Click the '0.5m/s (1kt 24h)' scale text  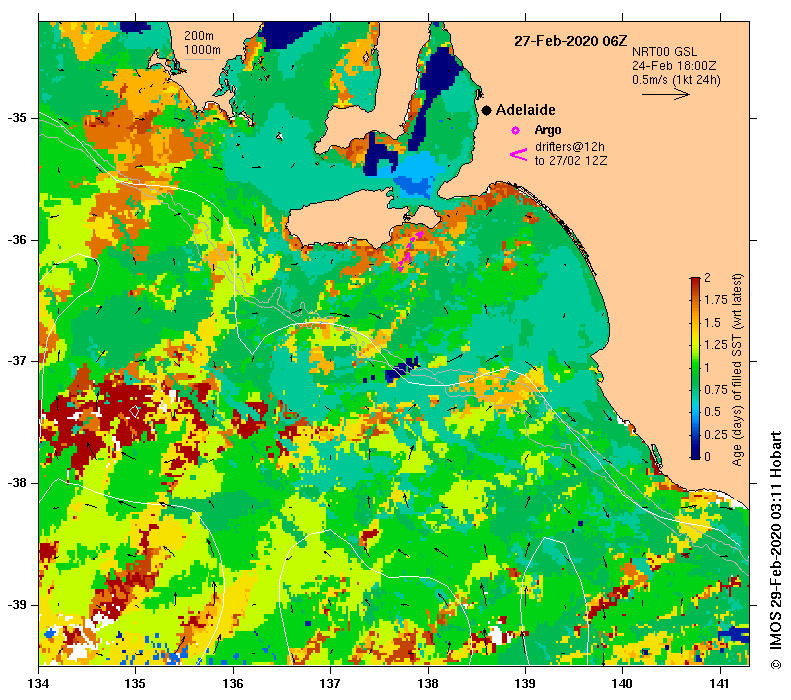676,80
